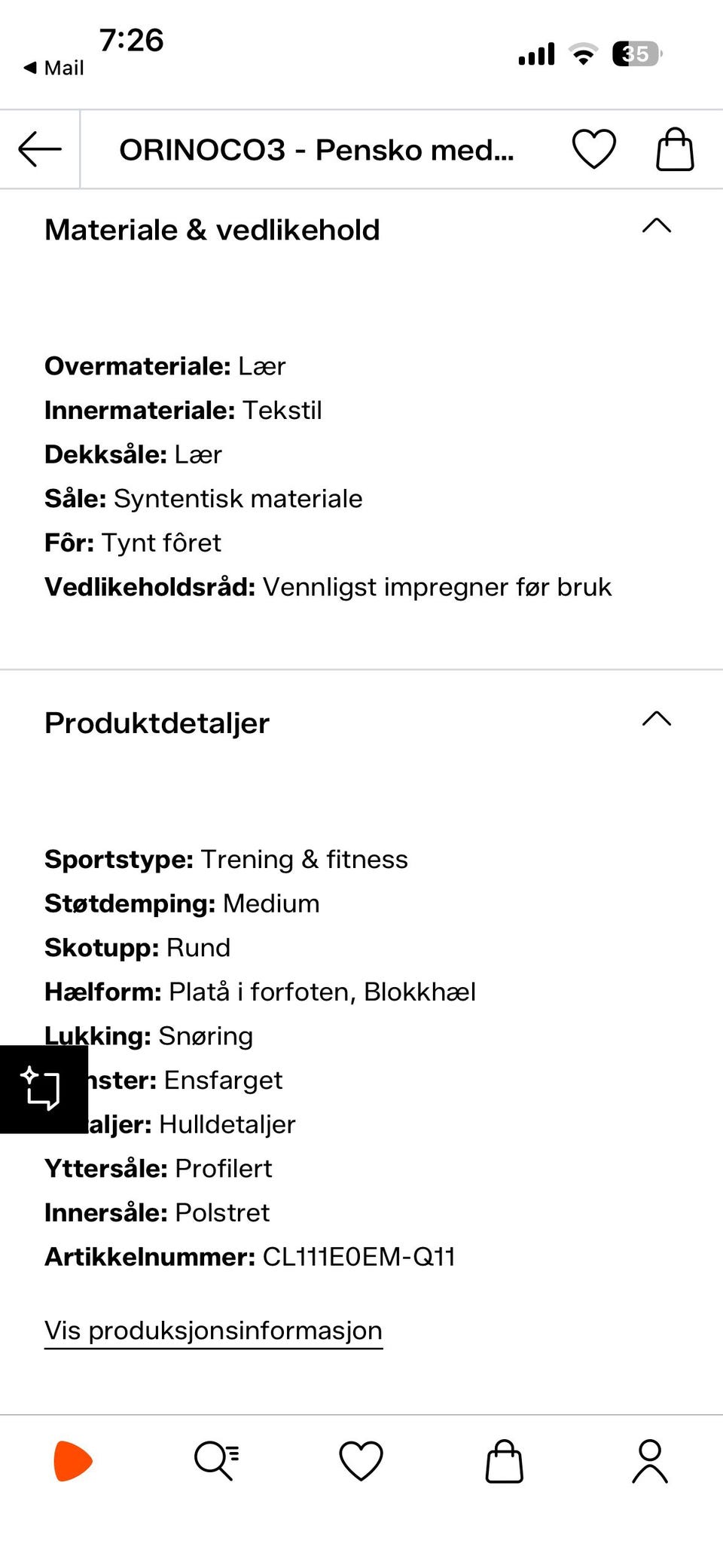
Task: Open bag tab in bottom navigation
Action: tap(505, 1461)
